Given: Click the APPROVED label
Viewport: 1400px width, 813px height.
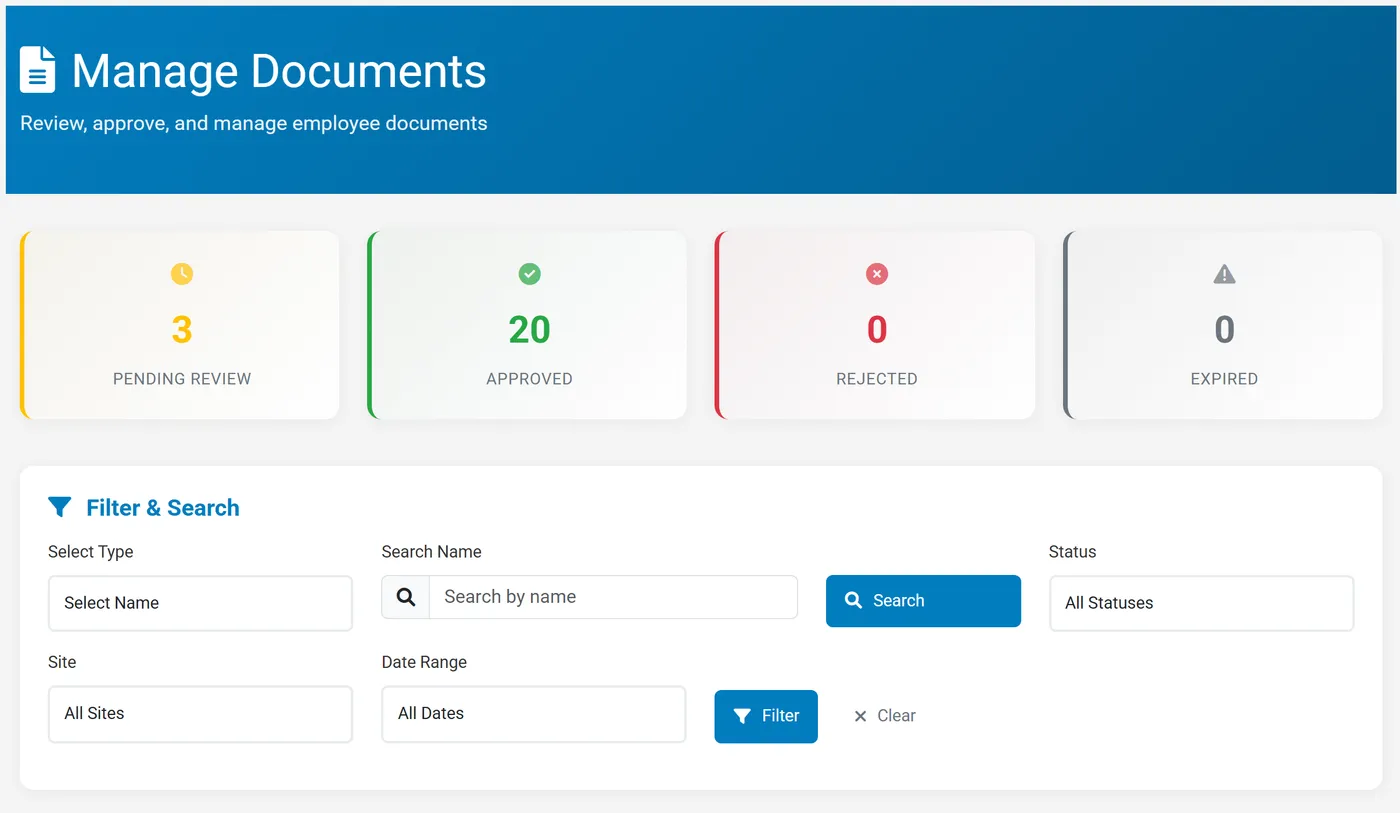Looking at the screenshot, I should pos(529,379).
